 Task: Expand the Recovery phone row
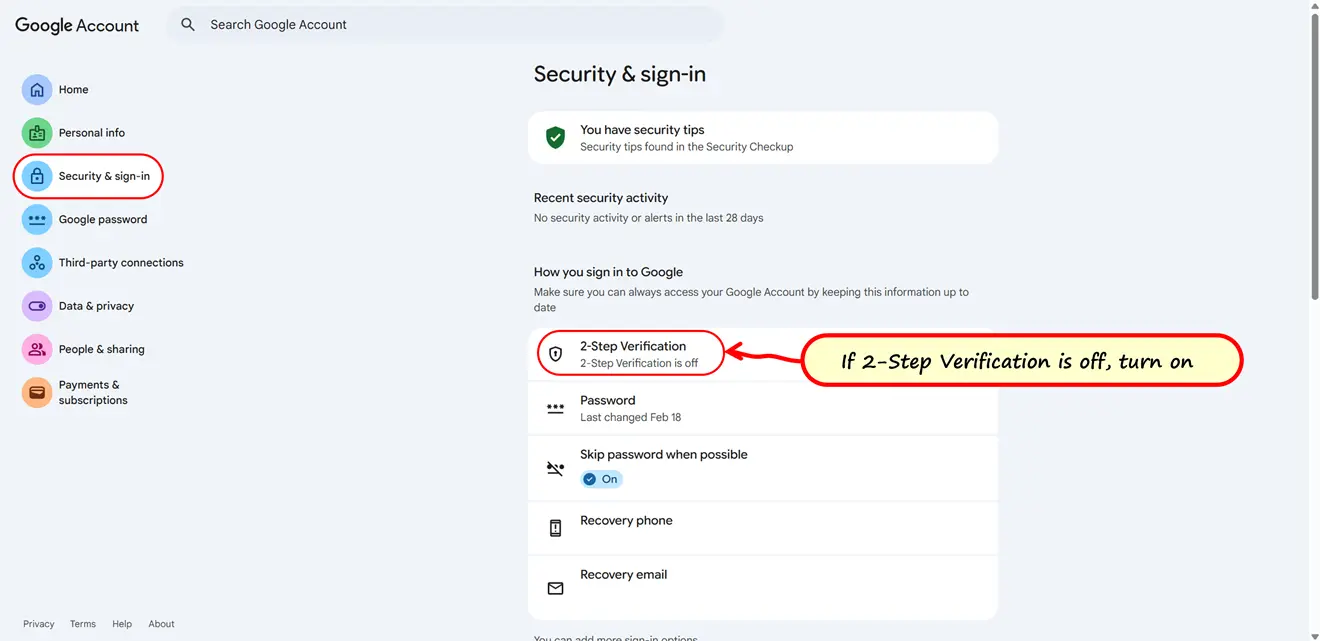coord(763,527)
